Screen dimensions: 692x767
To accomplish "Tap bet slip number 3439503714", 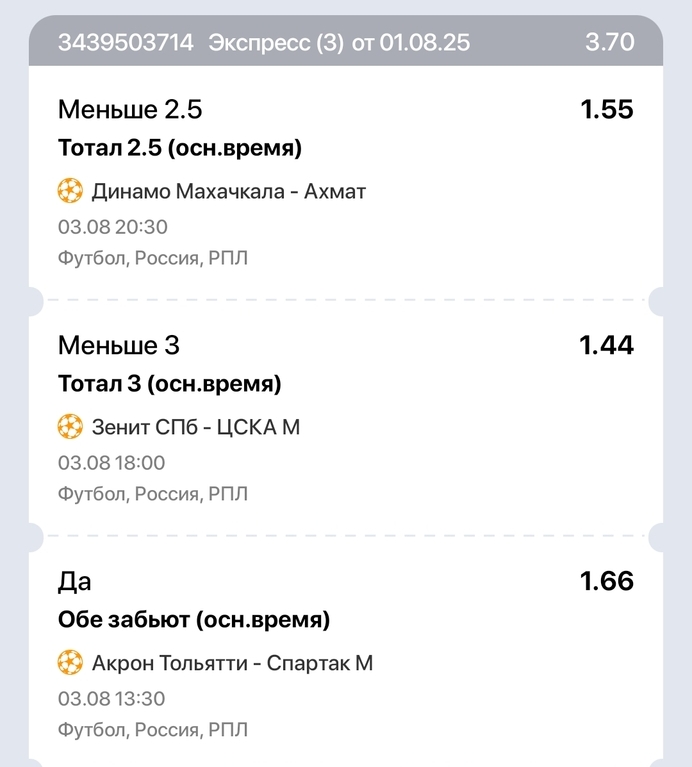I will coord(126,42).
